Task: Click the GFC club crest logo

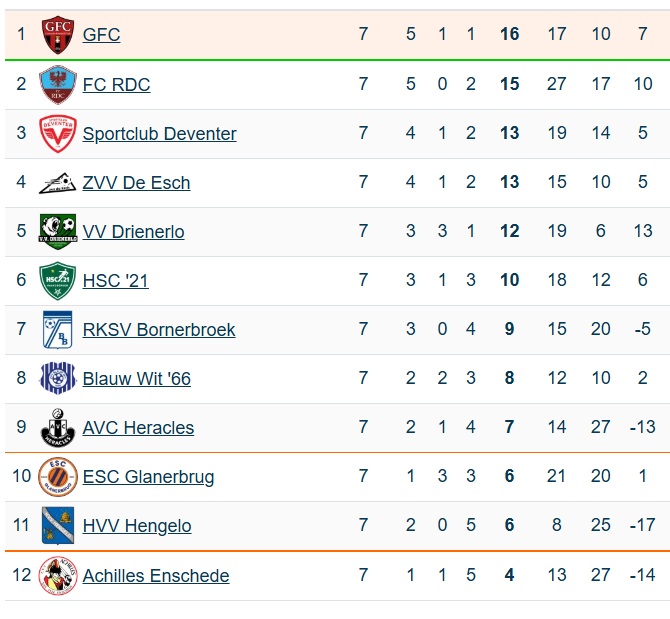Action: pyautogui.click(x=57, y=35)
